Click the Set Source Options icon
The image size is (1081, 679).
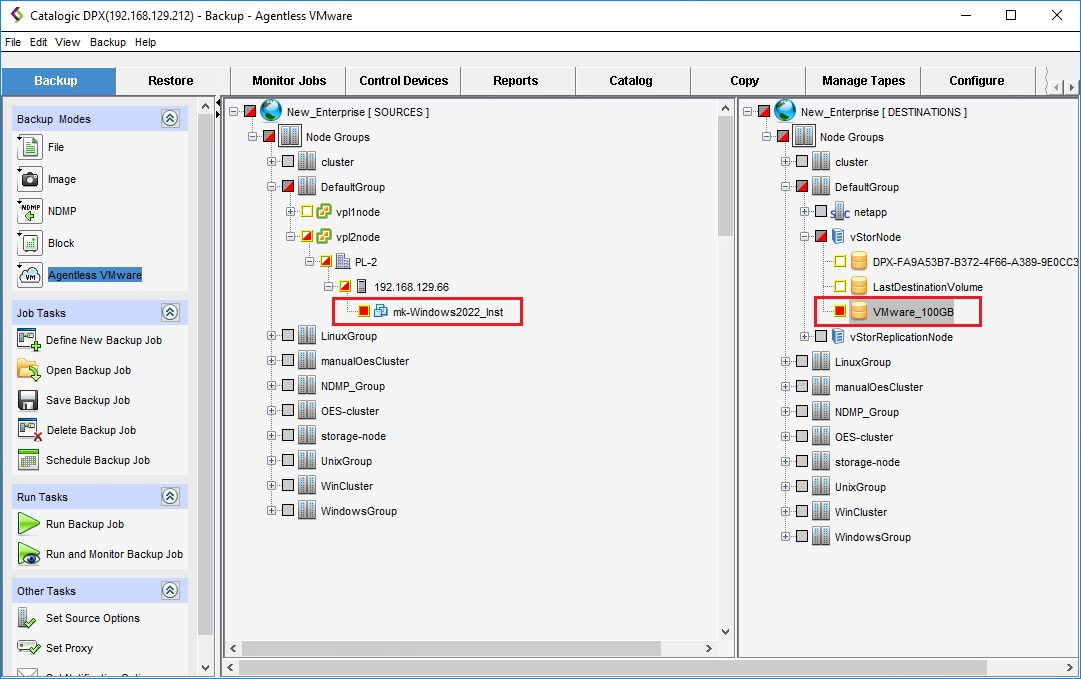(28, 618)
